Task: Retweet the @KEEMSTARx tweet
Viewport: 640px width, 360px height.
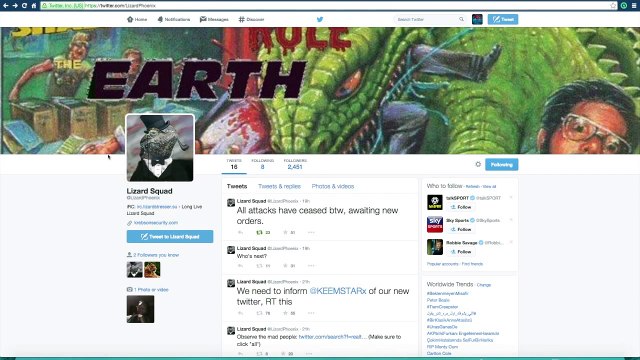Action: click(x=259, y=313)
